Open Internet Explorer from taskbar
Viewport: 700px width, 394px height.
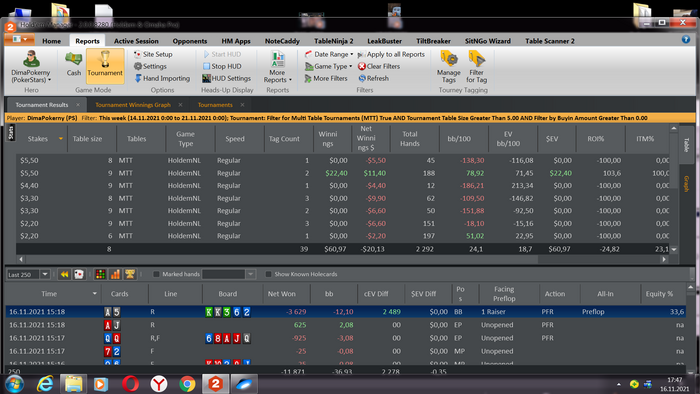pyautogui.click(x=45, y=384)
